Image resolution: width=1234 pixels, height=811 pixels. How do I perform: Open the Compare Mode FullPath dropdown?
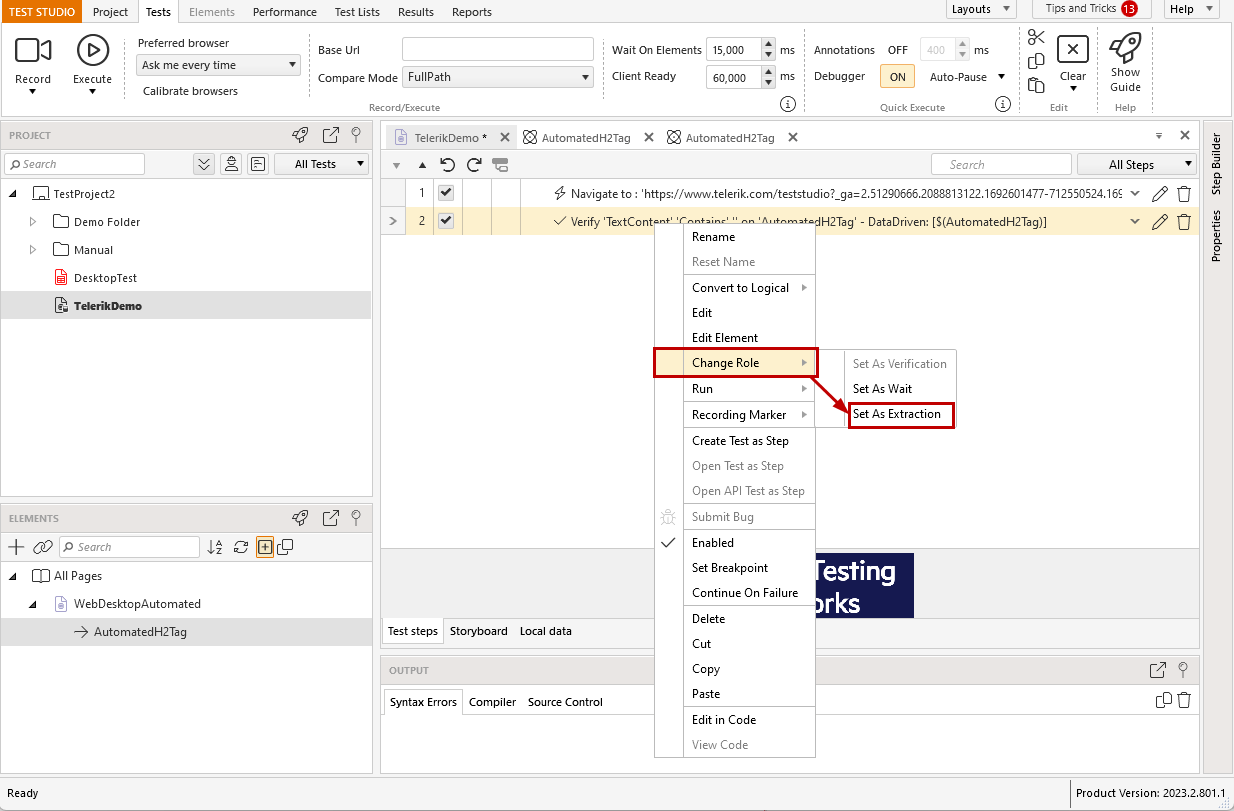[x=498, y=77]
